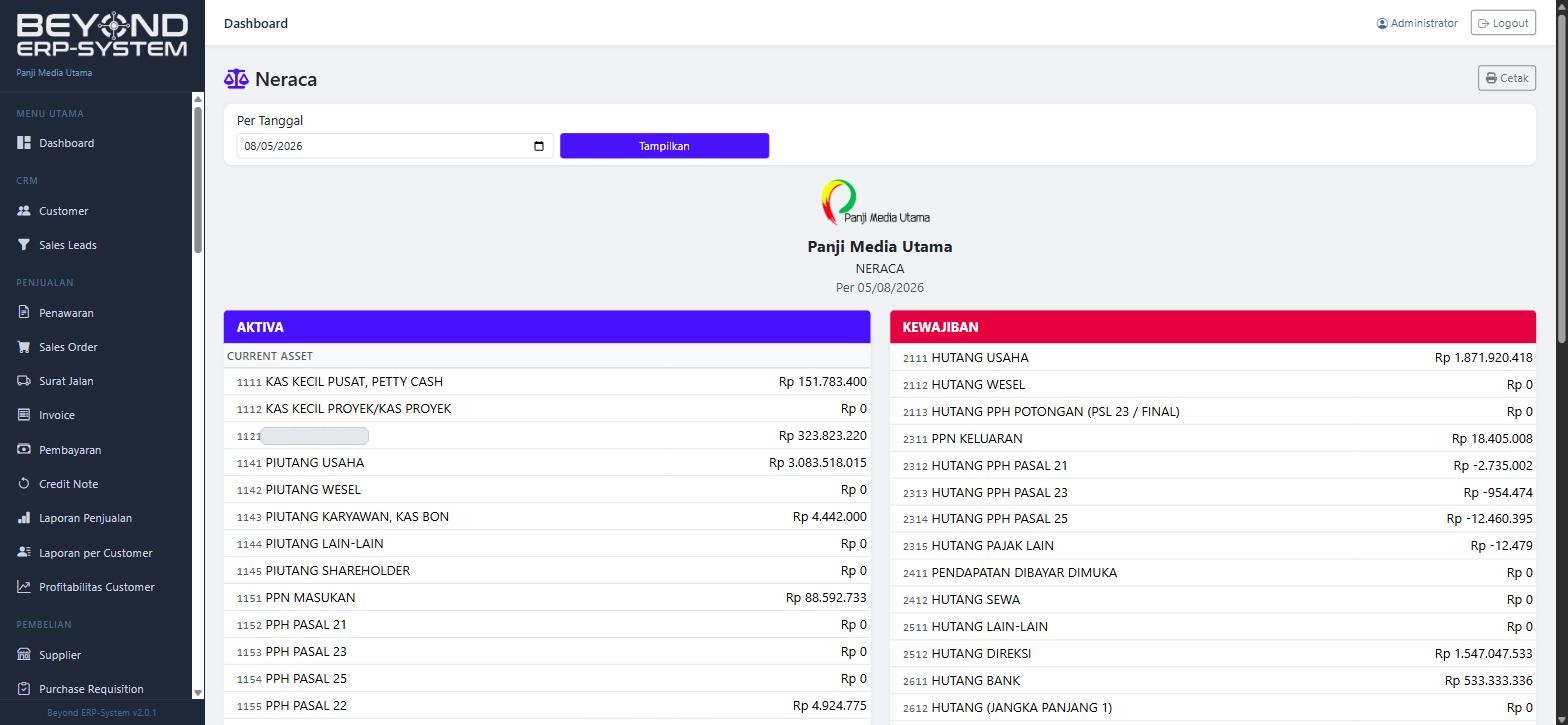1568x725 pixels.
Task: Click the Tampilkan button
Action: pos(664,146)
